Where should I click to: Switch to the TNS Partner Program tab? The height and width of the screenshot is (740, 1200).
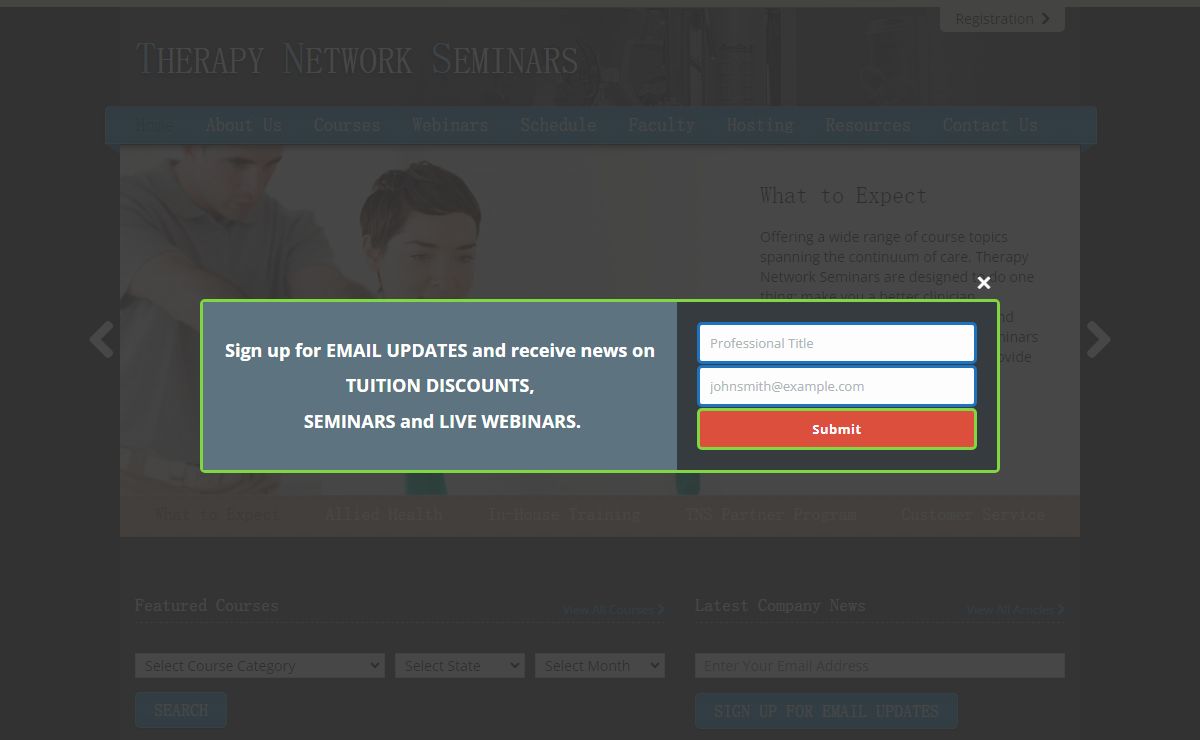coord(771,515)
